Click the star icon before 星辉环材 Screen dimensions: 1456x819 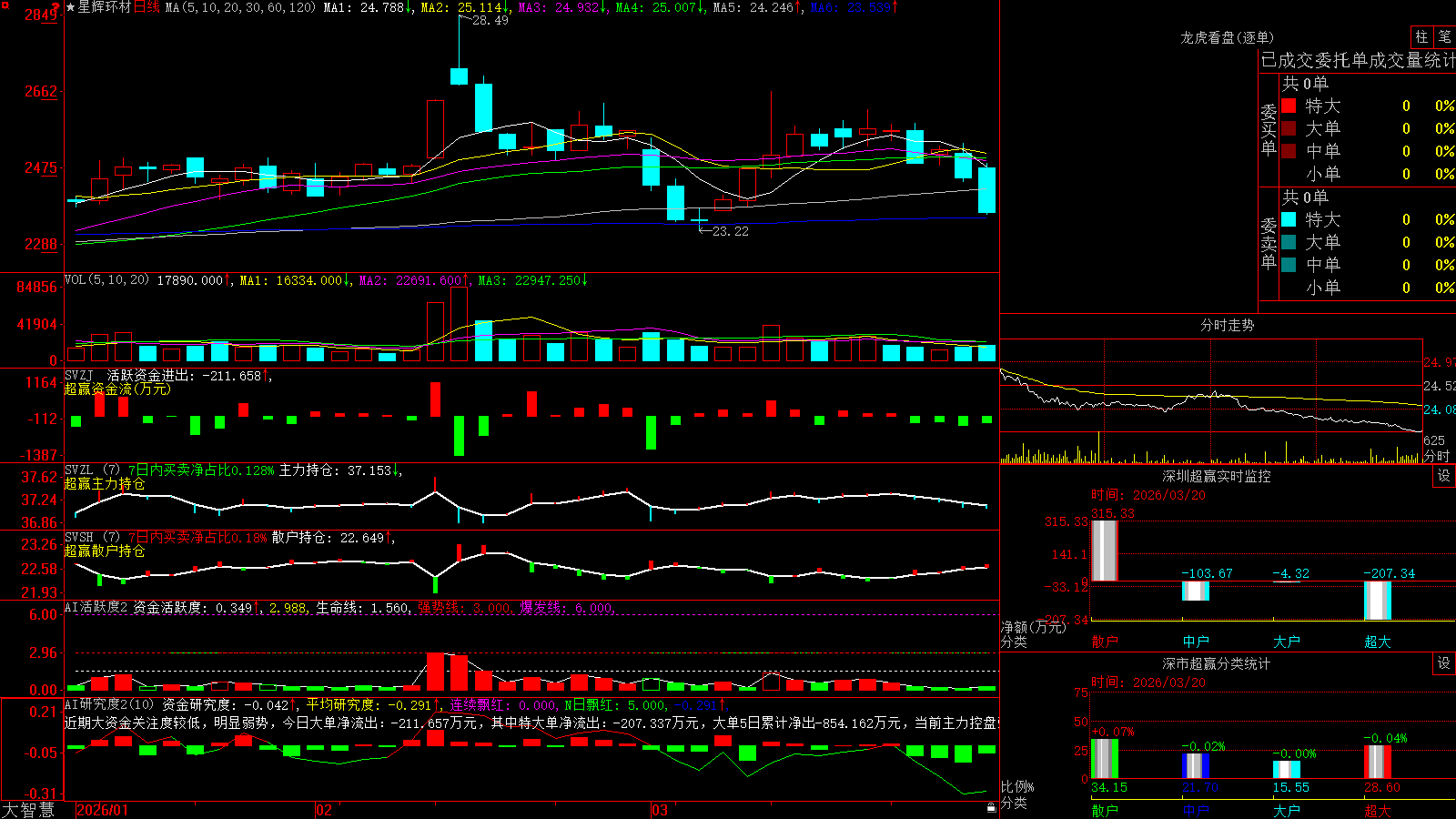(71, 7)
